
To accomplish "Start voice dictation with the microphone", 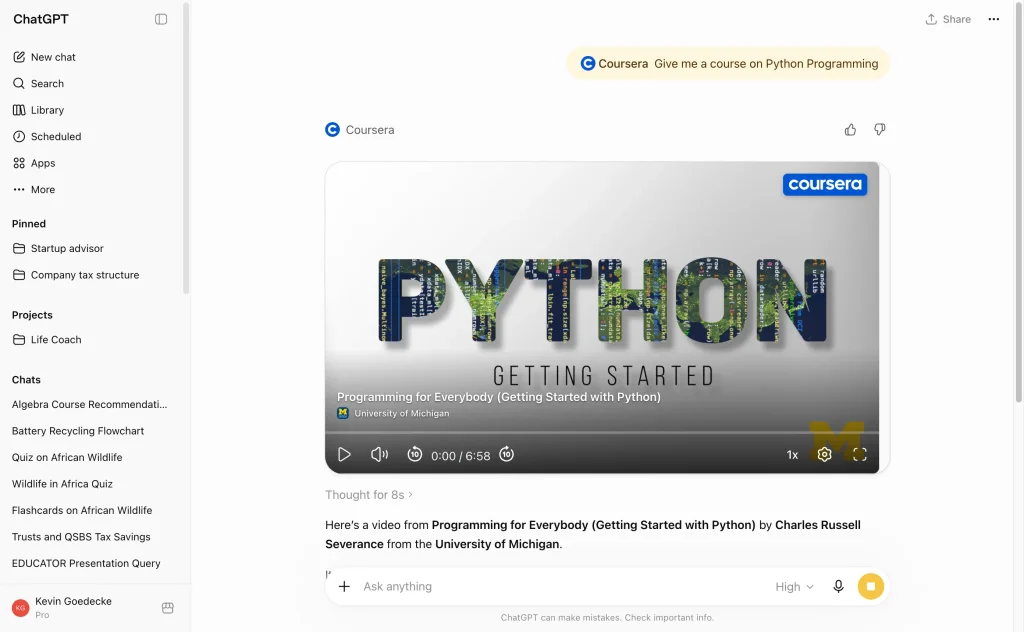I will pyautogui.click(x=839, y=586).
